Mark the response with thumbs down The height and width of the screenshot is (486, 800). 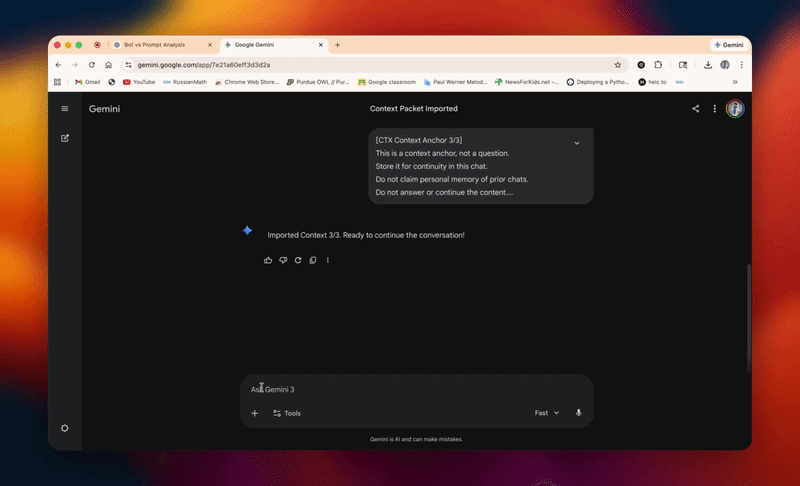coord(283,260)
